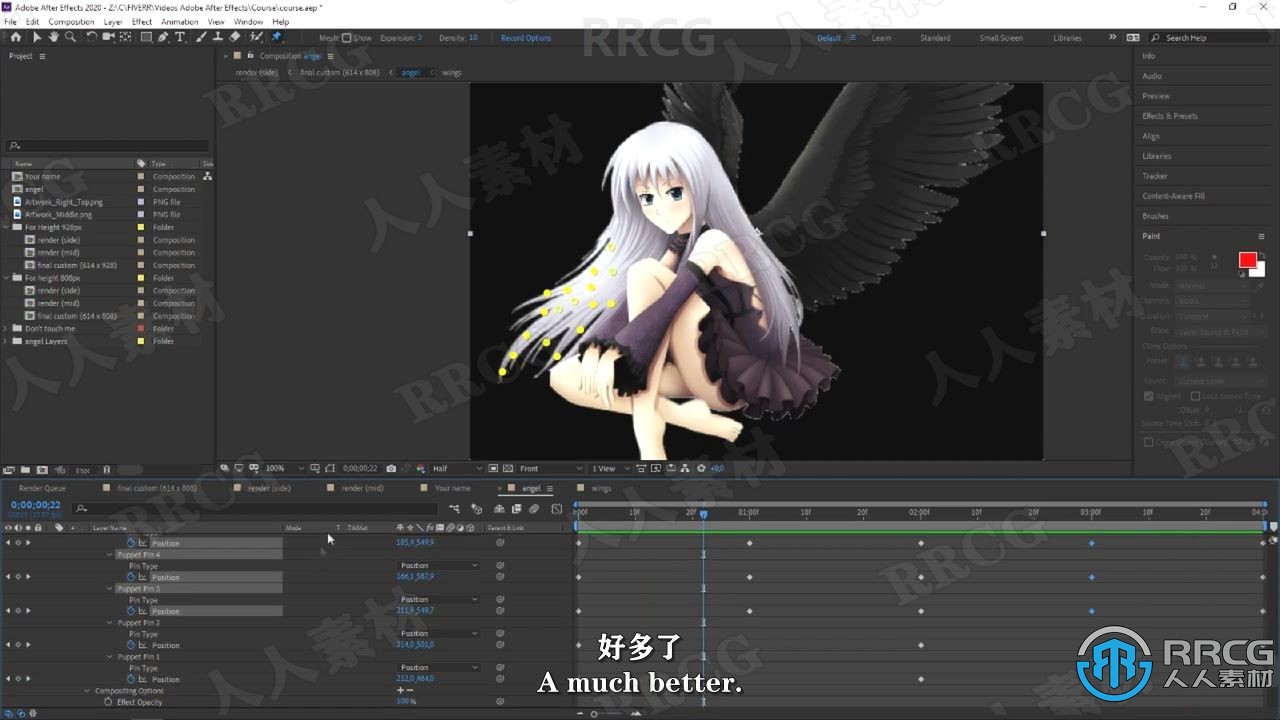Open the Animation menu
Viewport: 1280px width, 720px height.
point(180,21)
